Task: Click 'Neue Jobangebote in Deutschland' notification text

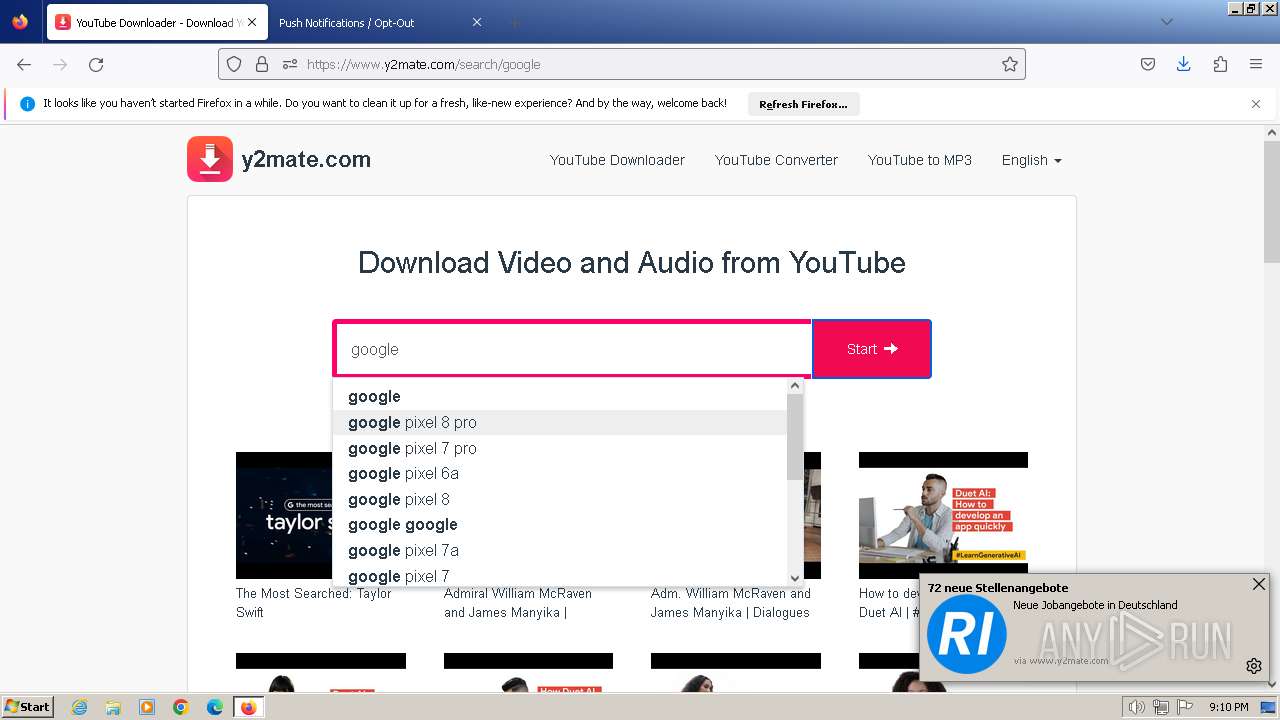Action: pyautogui.click(x=1095, y=605)
